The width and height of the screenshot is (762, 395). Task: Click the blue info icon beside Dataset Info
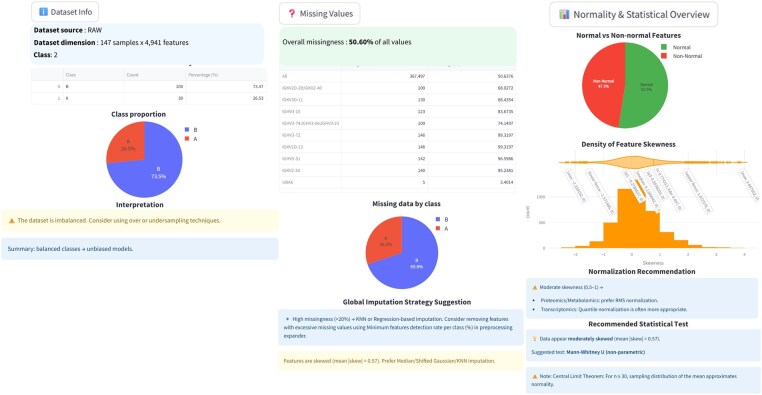43,12
